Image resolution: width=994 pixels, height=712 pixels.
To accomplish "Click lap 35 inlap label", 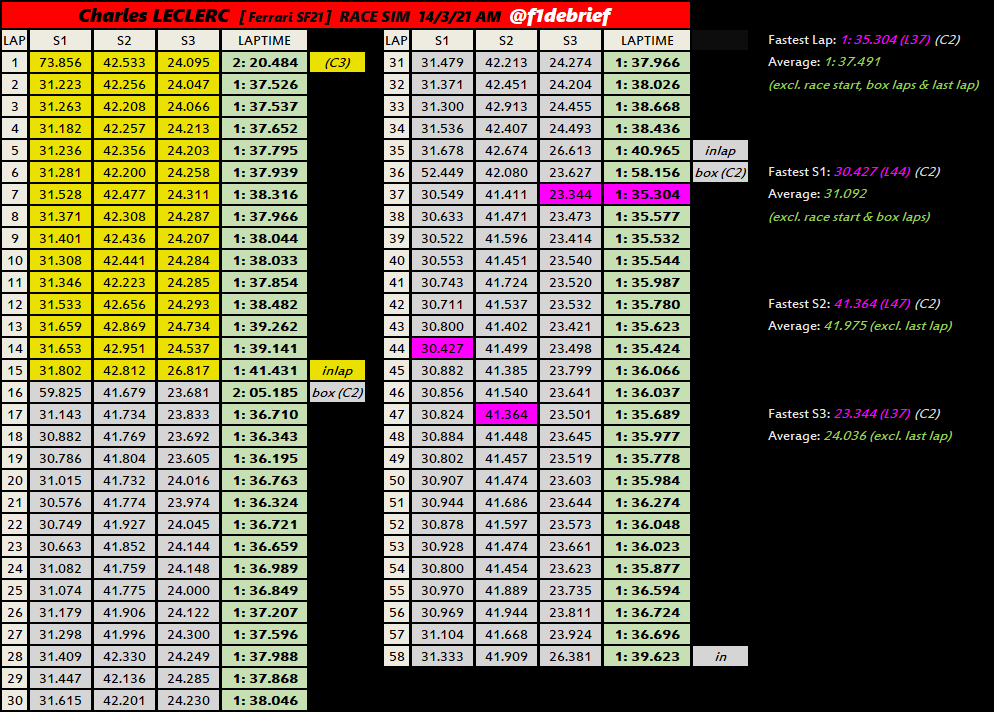I will 720,150.
